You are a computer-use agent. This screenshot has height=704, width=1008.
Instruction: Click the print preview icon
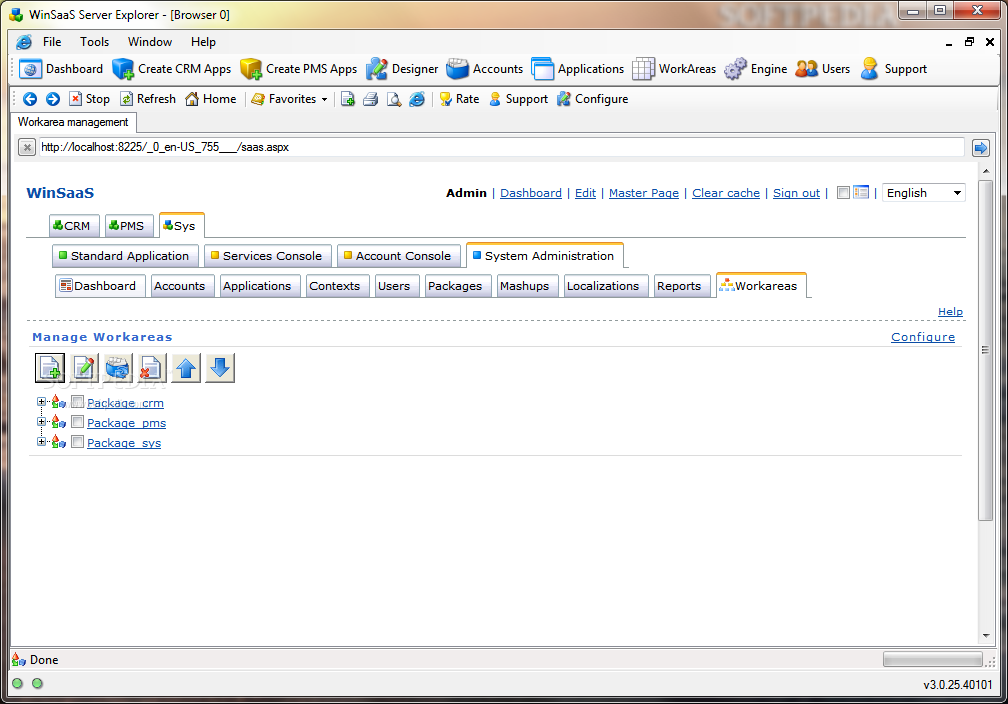(x=393, y=99)
